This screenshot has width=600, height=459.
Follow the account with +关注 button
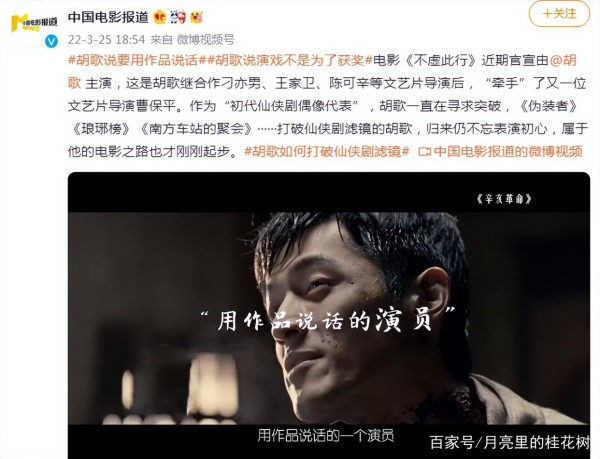coord(559,14)
